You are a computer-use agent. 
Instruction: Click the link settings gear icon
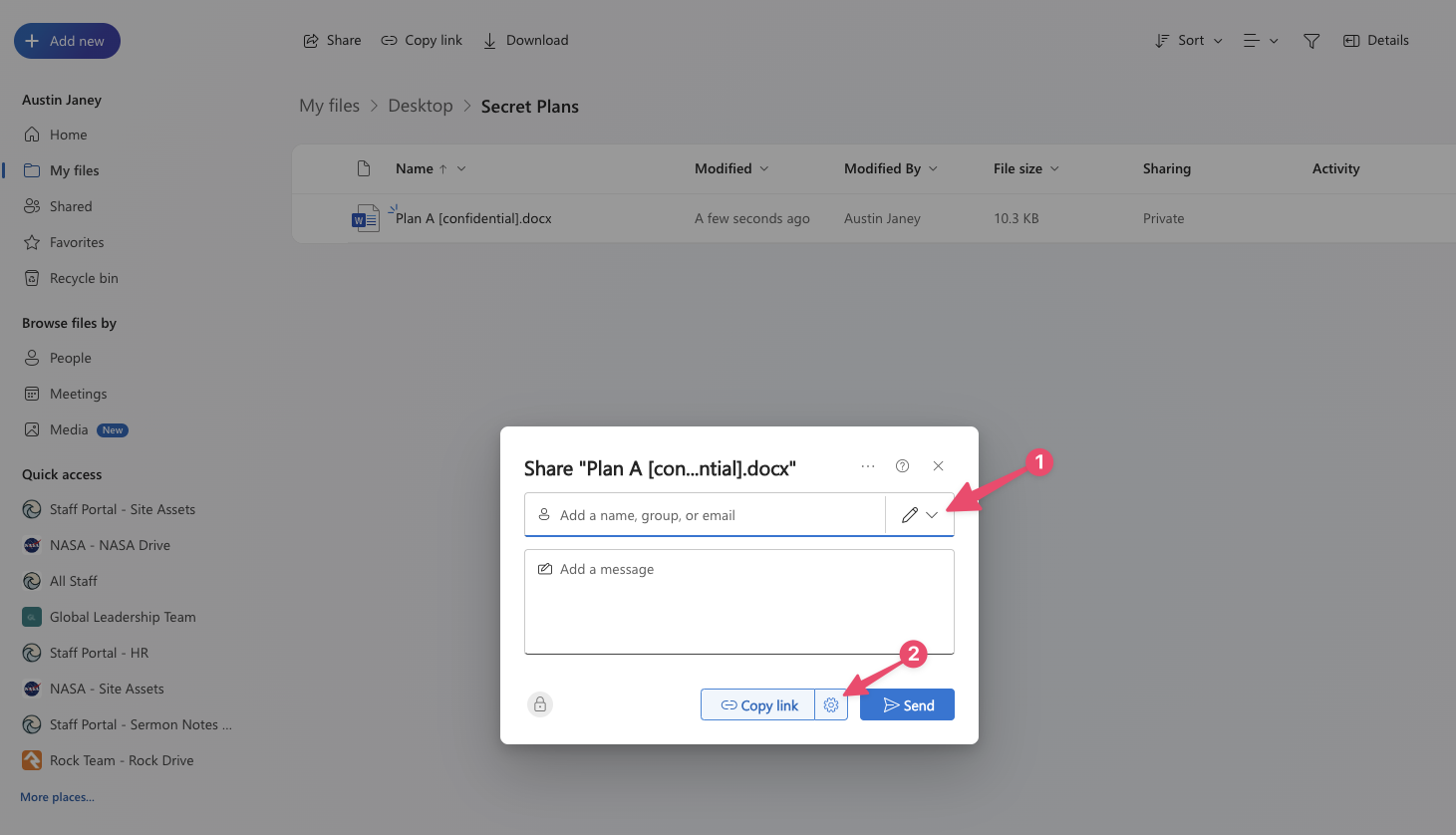[x=831, y=705]
